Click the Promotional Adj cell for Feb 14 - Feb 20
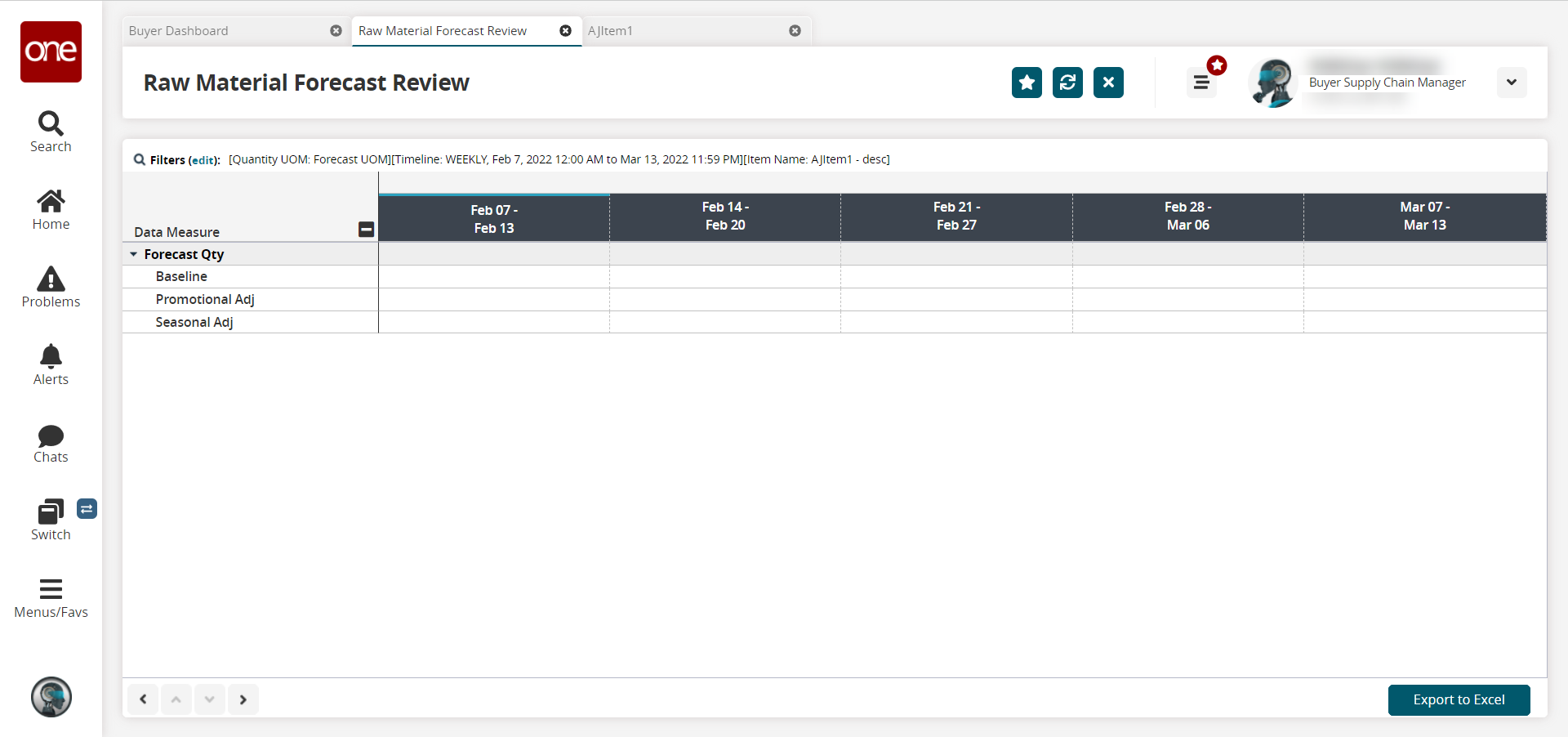Image resolution: width=1568 pixels, height=737 pixels. click(x=725, y=300)
